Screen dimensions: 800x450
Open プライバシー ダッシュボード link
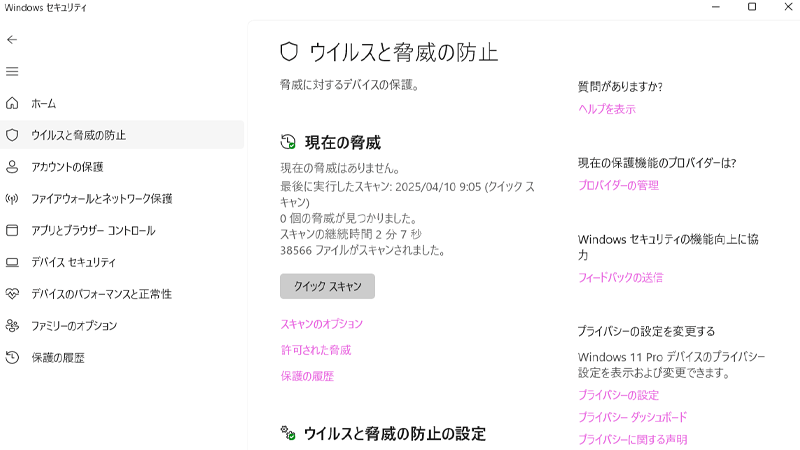tap(633, 417)
